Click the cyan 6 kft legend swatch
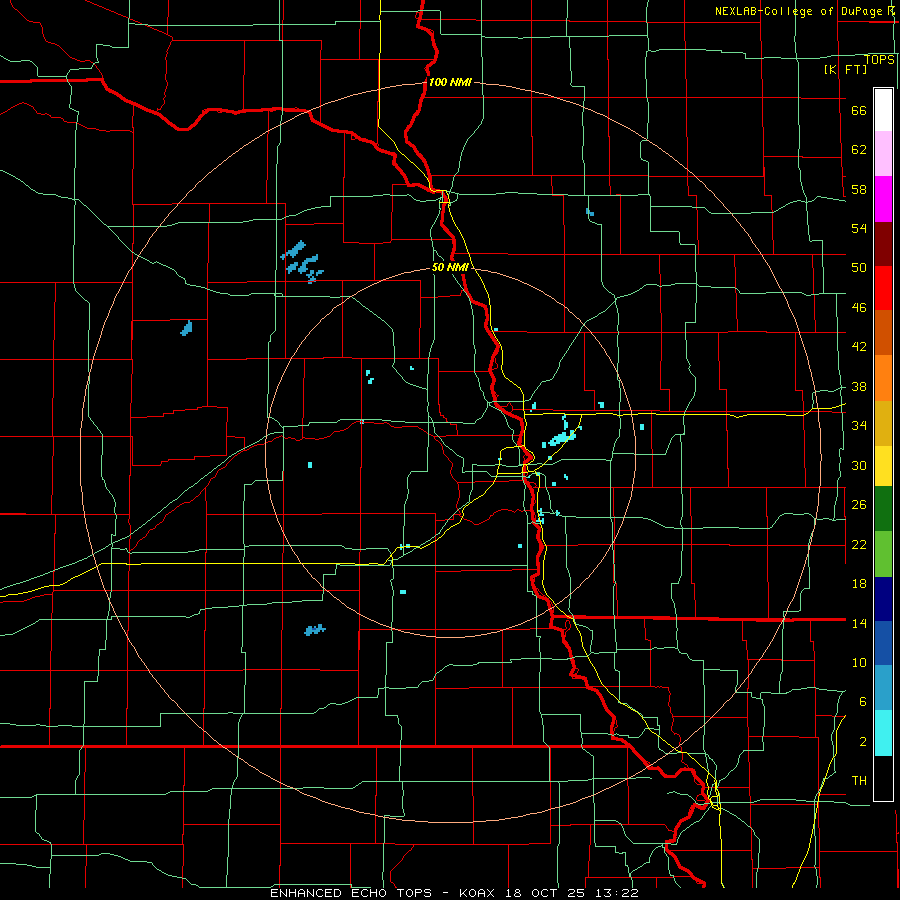Viewport: 900px width, 900px height. (x=883, y=733)
